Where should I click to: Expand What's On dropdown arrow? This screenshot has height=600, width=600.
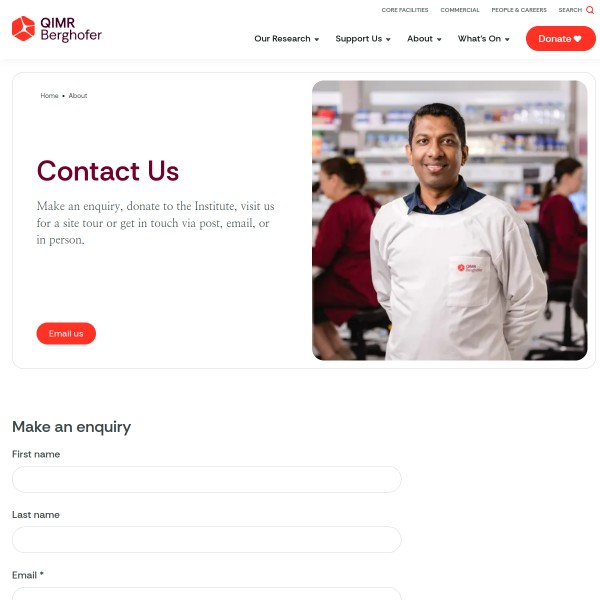[x=507, y=39]
